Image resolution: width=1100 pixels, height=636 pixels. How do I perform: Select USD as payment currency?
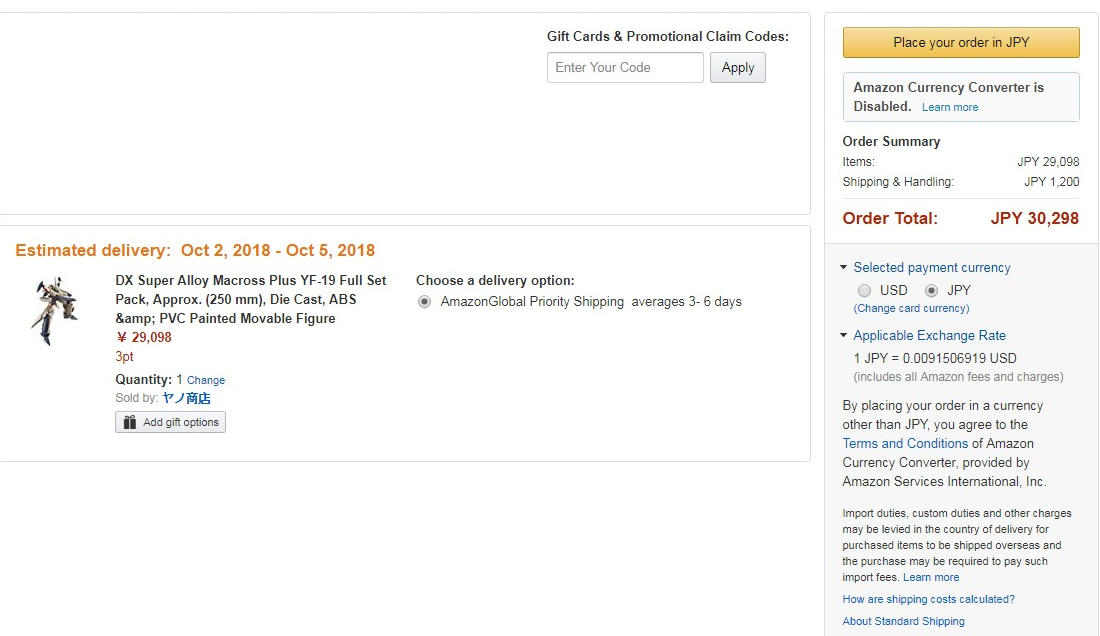(864, 290)
